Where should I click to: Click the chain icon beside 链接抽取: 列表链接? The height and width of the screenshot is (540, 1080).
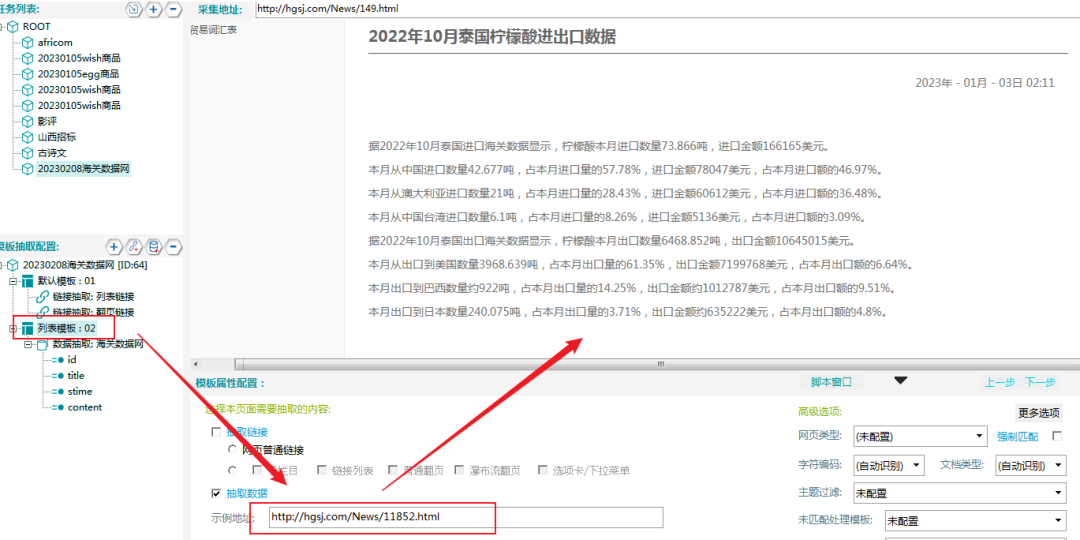coord(41,297)
